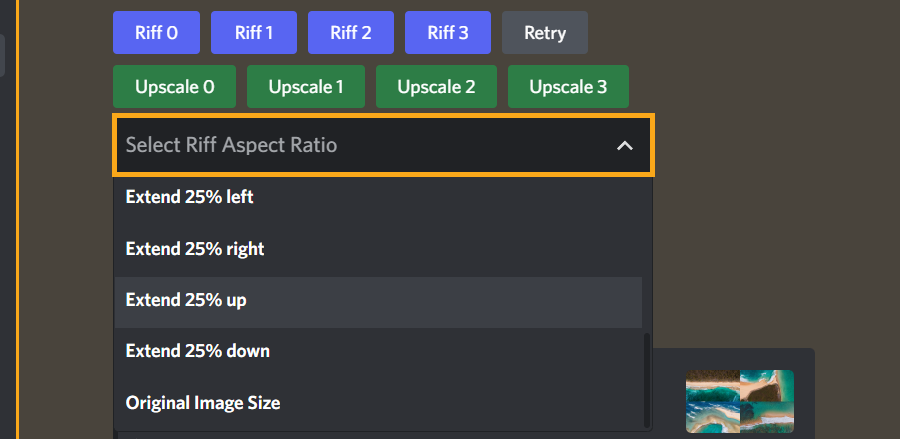This screenshot has height=439, width=900.
Task: Hit the gray Retry button
Action: coord(545,33)
